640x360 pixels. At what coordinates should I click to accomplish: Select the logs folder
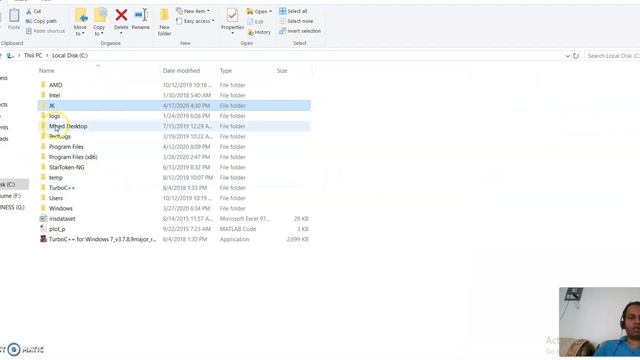(174, 116)
